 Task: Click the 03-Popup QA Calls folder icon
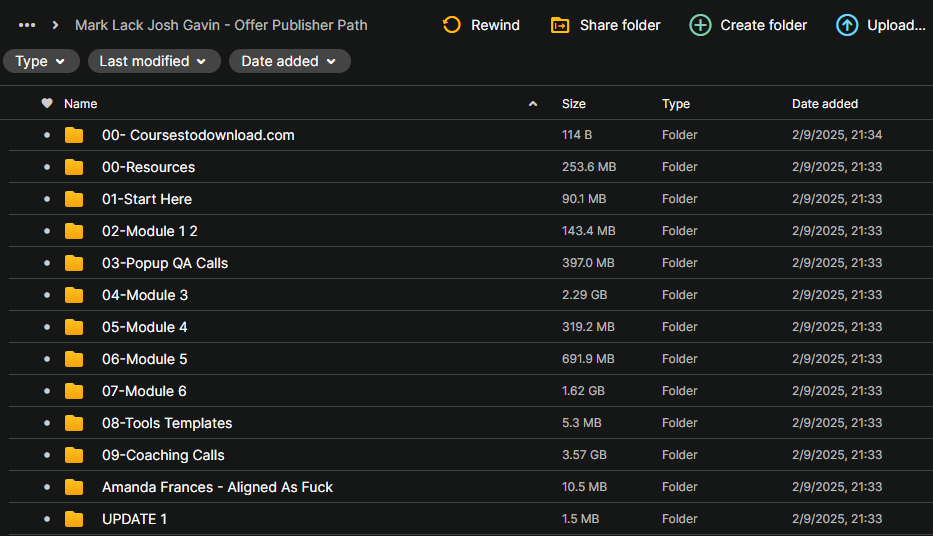(74, 263)
